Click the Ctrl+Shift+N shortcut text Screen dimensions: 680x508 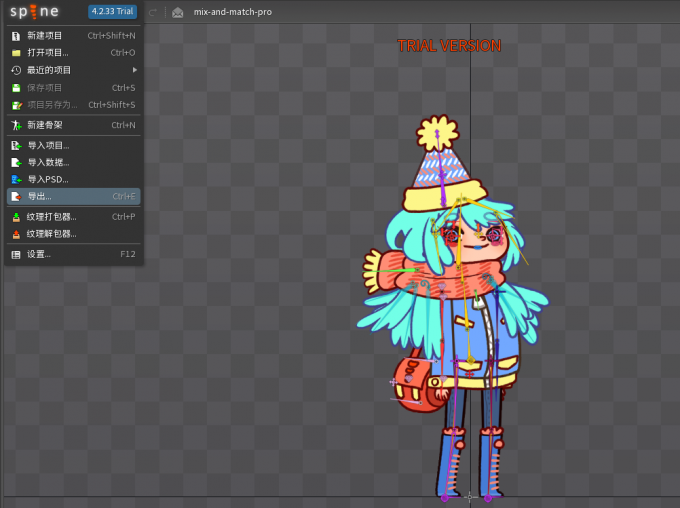pos(111,36)
